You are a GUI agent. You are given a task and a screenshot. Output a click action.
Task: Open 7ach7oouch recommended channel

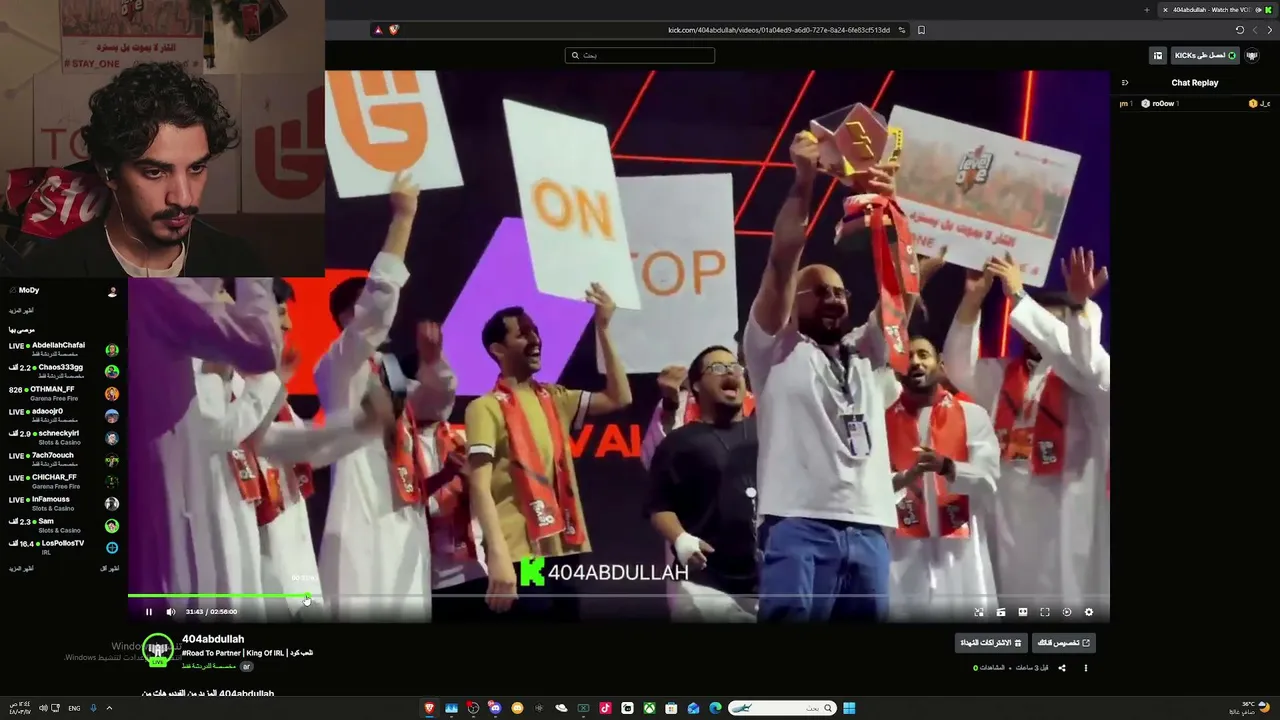[x=63, y=459]
